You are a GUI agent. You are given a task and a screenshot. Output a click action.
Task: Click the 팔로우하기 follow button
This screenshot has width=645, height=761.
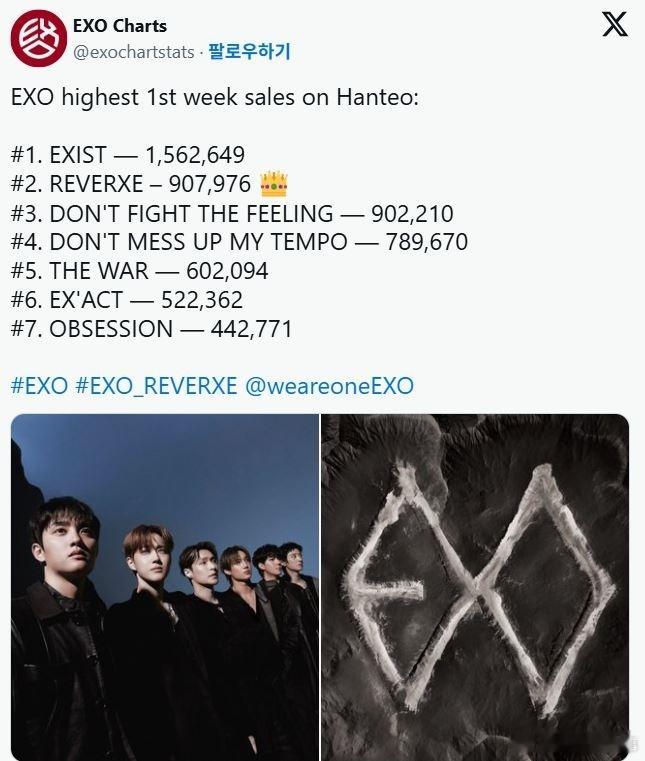(x=249, y=51)
